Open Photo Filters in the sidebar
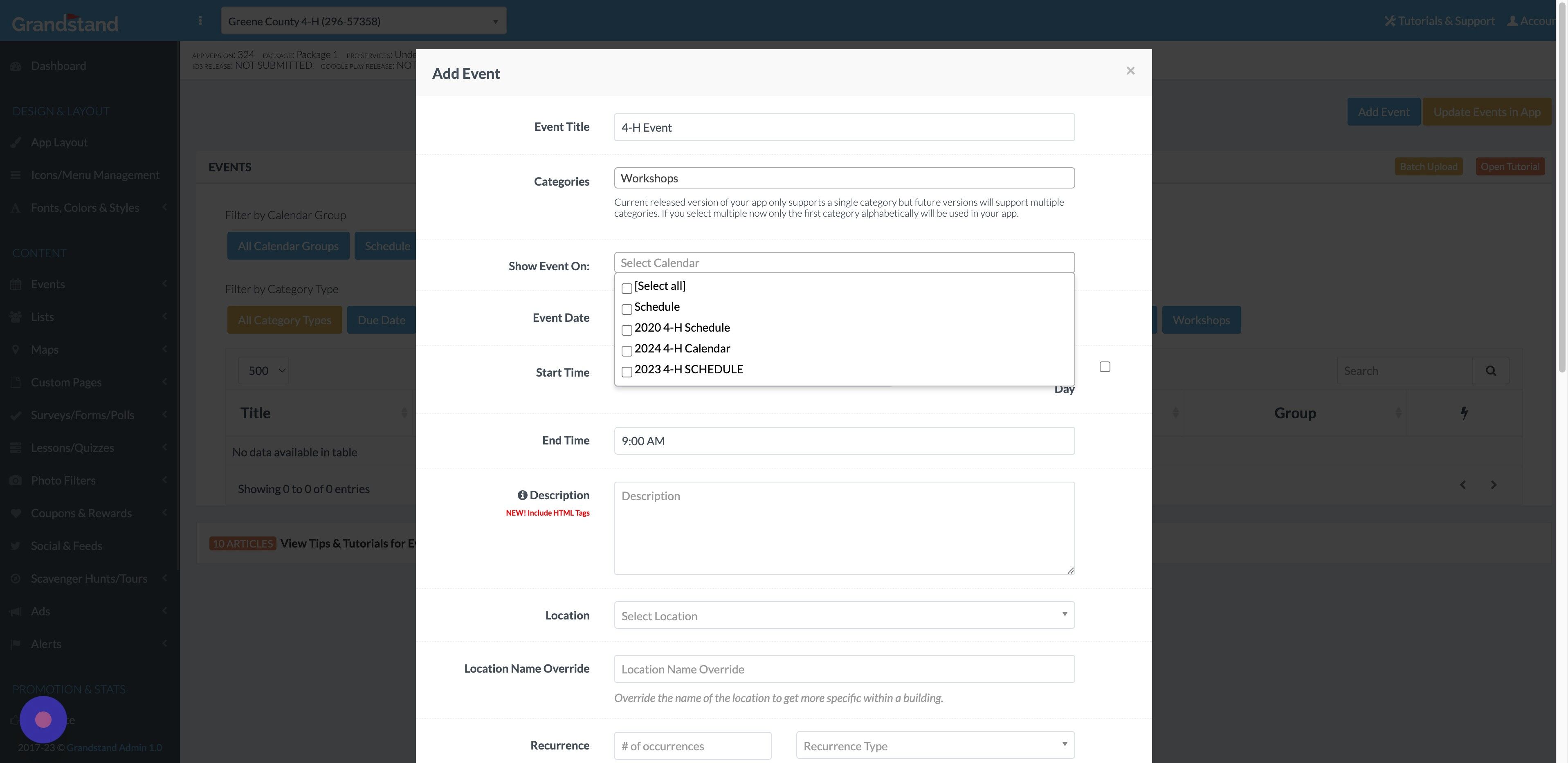 (63, 481)
